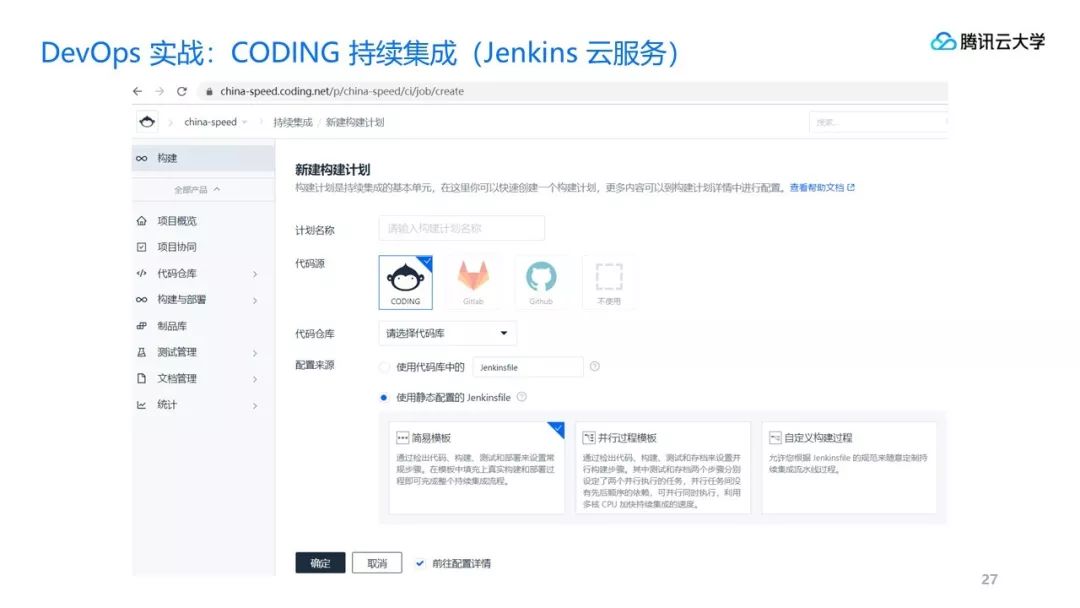This screenshot has width=1080, height=608.
Task: Choose the 自定义构建过程 template card
Action: click(849, 468)
